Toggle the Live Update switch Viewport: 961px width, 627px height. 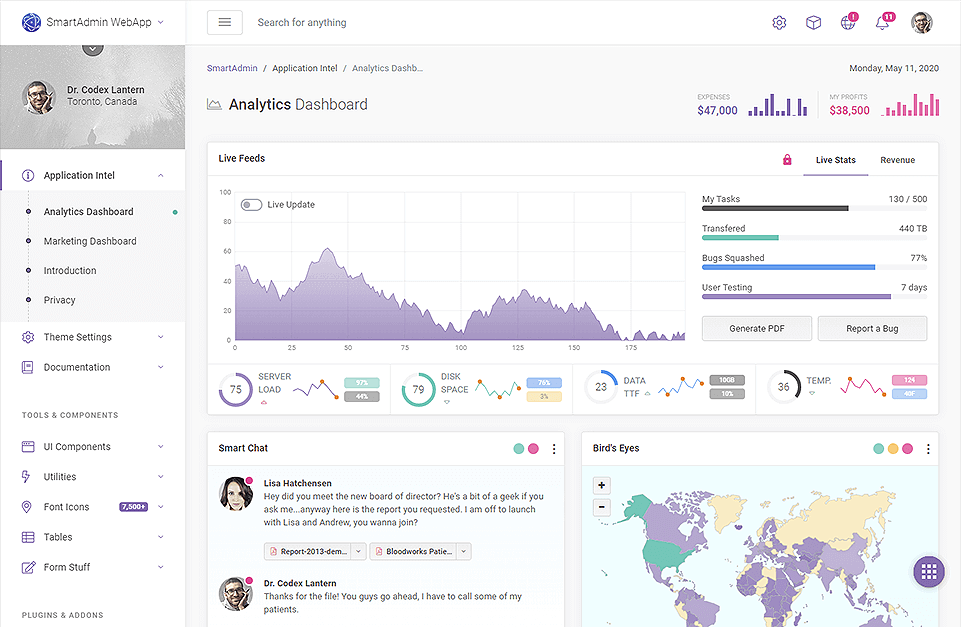click(x=251, y=205)
